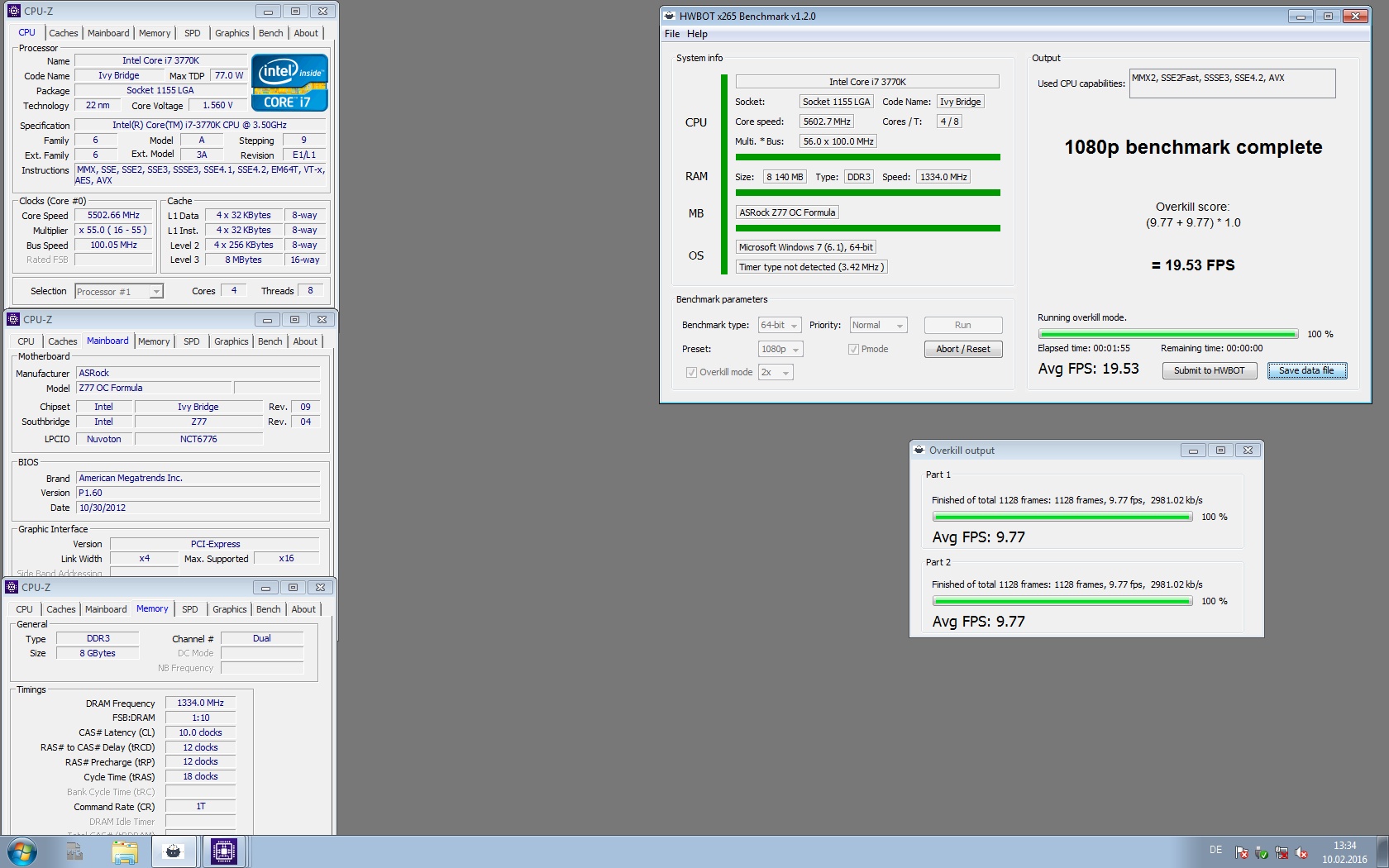Click the Core Voltage 1.560 V value
The height and width of the screenshot is (868, 1389).
[x=217, y=106]
